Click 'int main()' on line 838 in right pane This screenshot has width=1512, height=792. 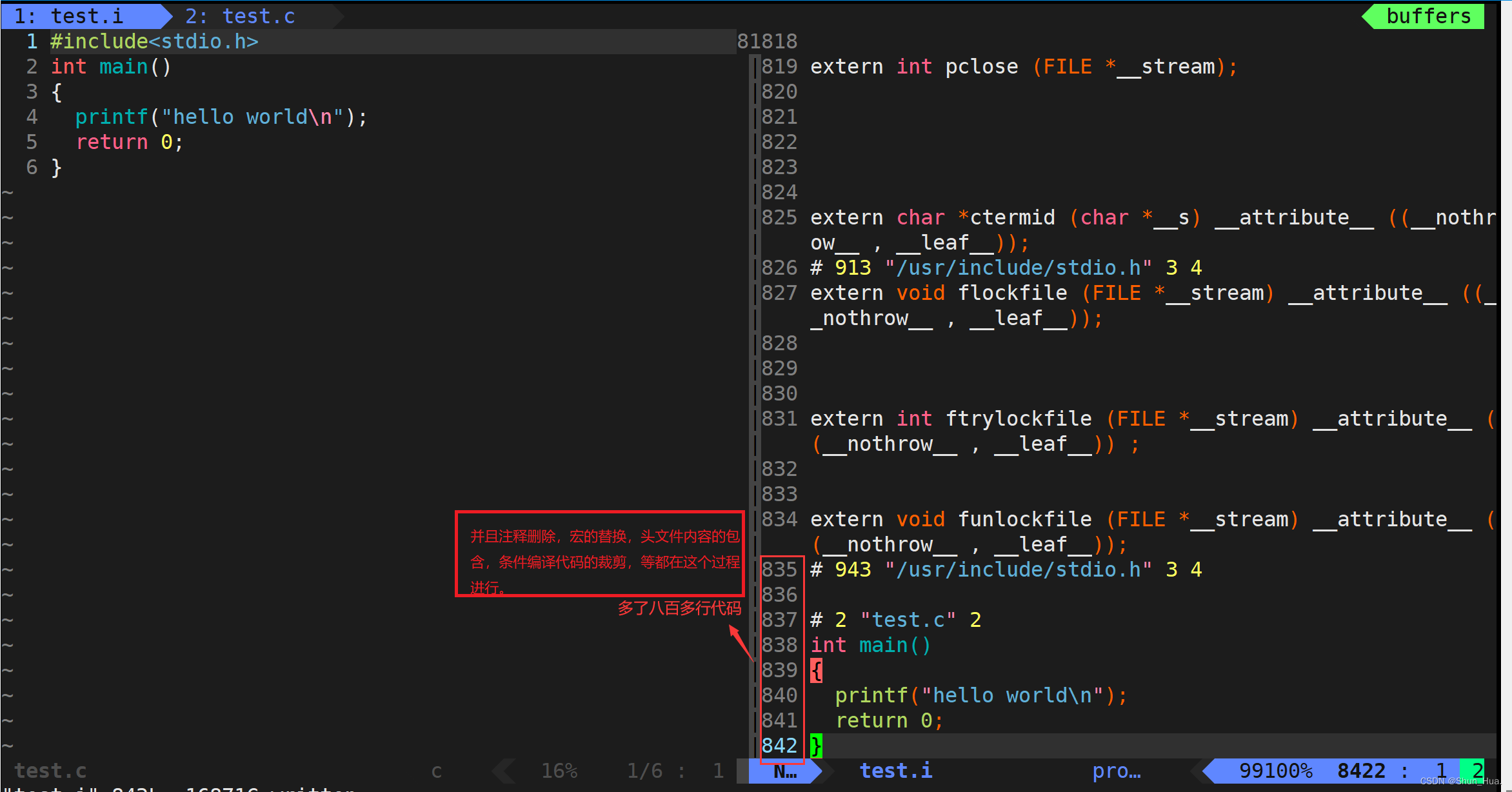tap(871, 645)
